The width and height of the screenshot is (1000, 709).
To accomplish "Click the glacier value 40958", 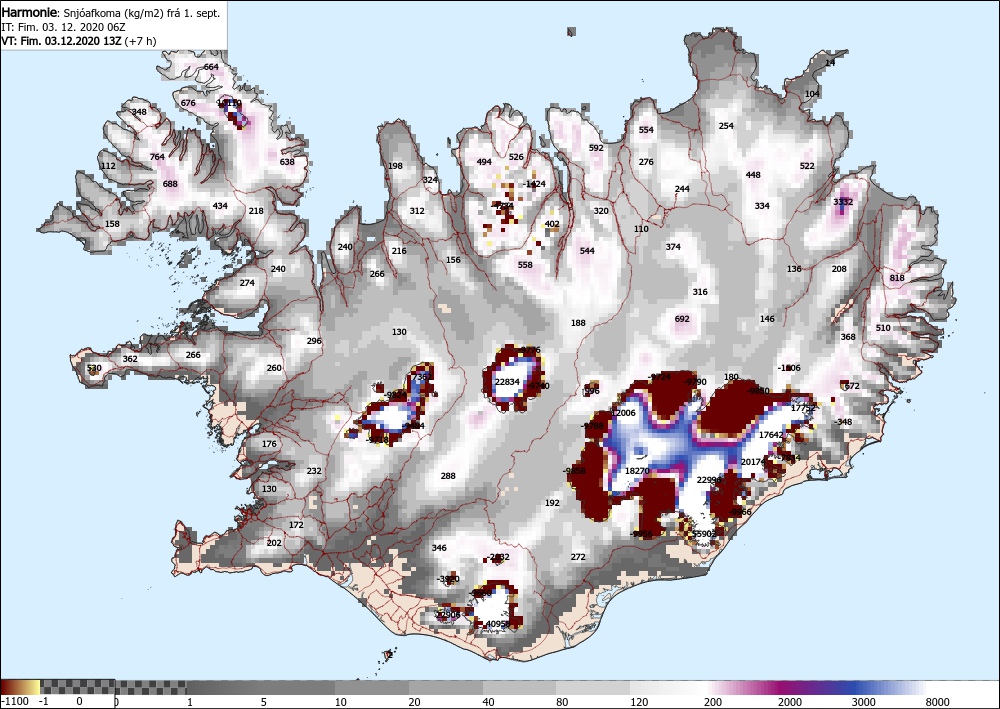I will [x=498, y=624].
